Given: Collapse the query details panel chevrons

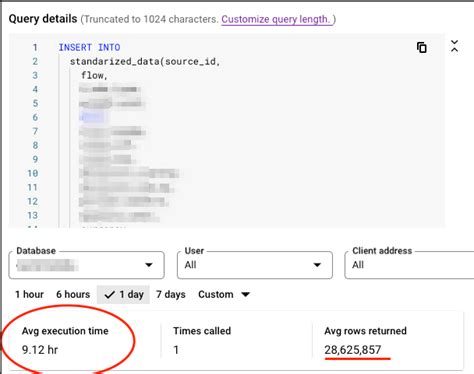Looking at the screenshot, I should [454, 46].
